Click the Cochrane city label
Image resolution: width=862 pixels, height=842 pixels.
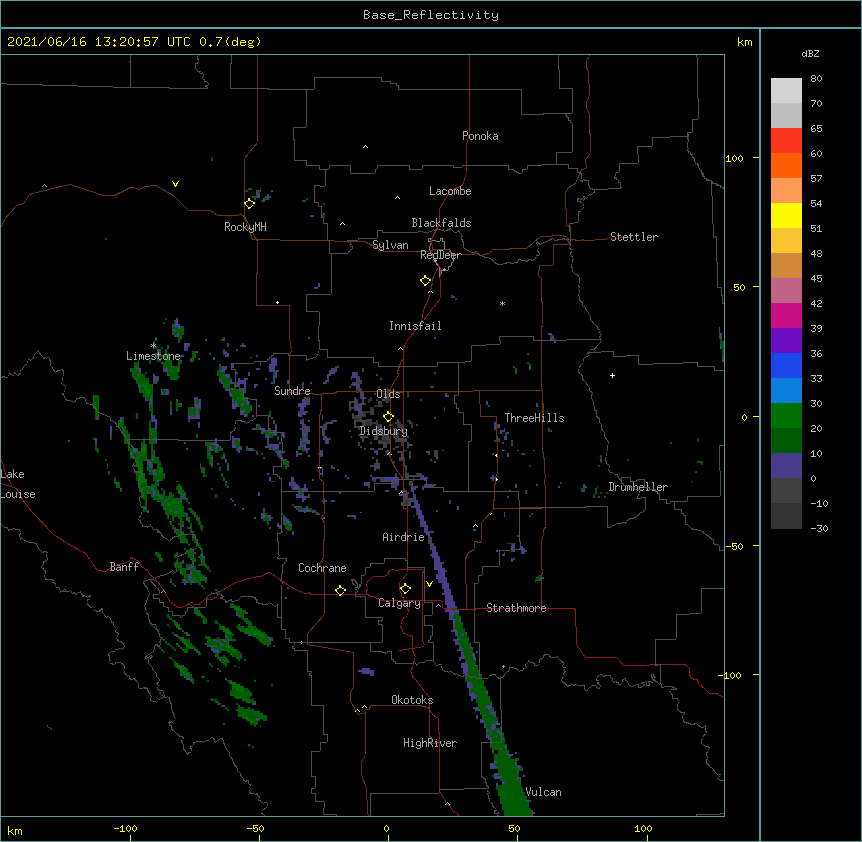click(x=322, y=568)
